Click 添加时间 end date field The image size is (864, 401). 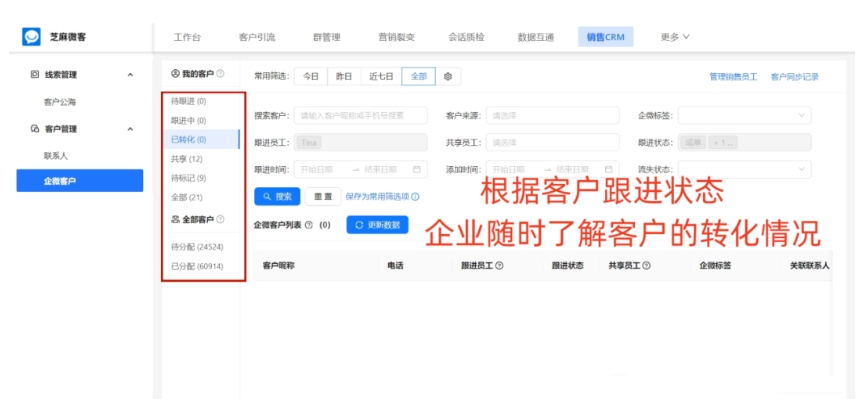click(x=575, y=170)
